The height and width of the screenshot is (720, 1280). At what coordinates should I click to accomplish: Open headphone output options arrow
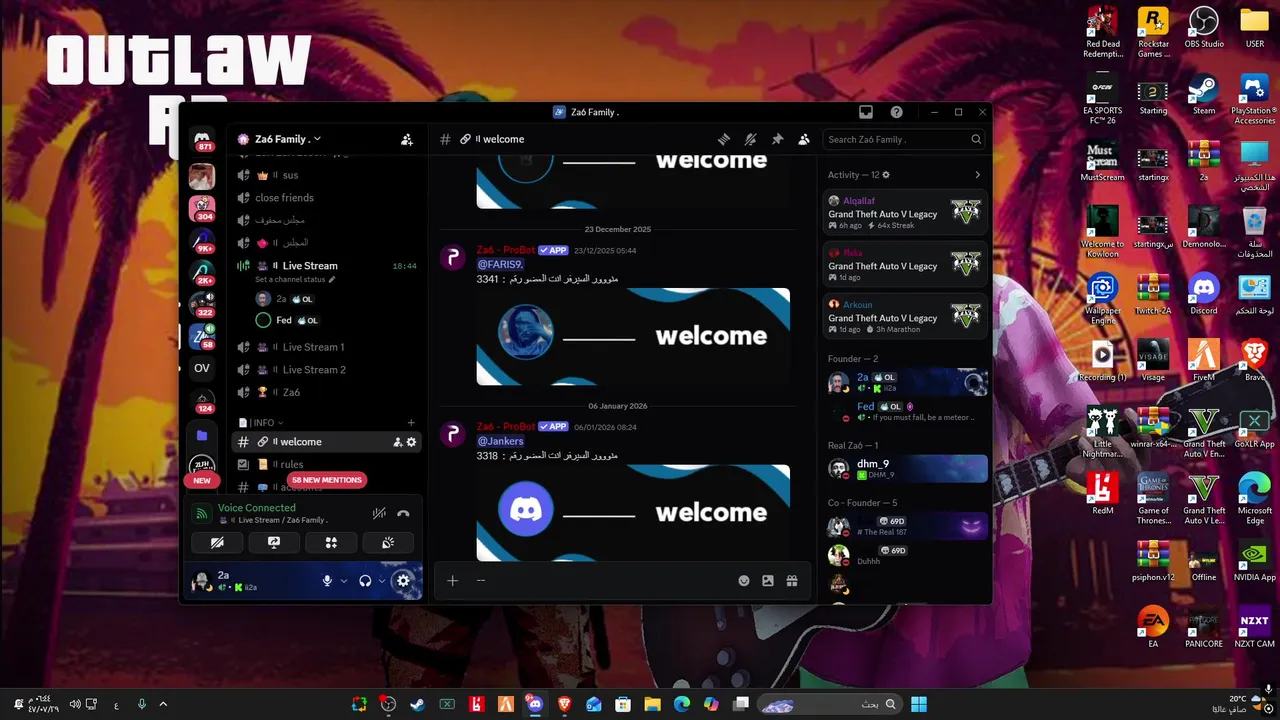382,581
